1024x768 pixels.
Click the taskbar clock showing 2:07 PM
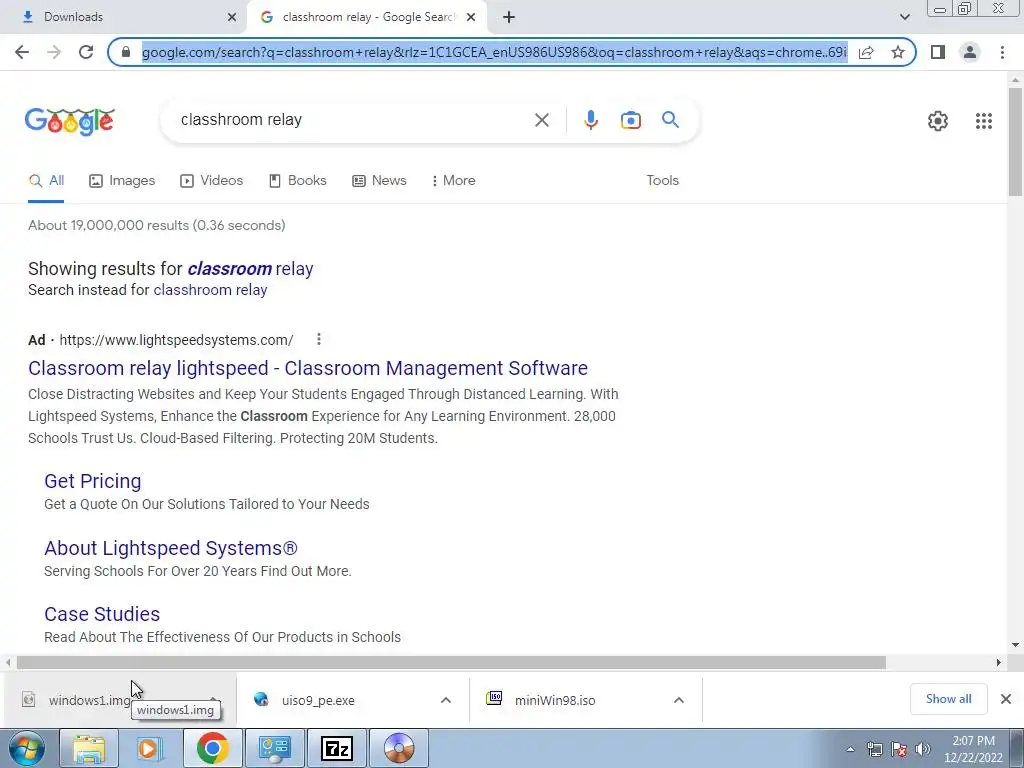[x=973, y=749]
